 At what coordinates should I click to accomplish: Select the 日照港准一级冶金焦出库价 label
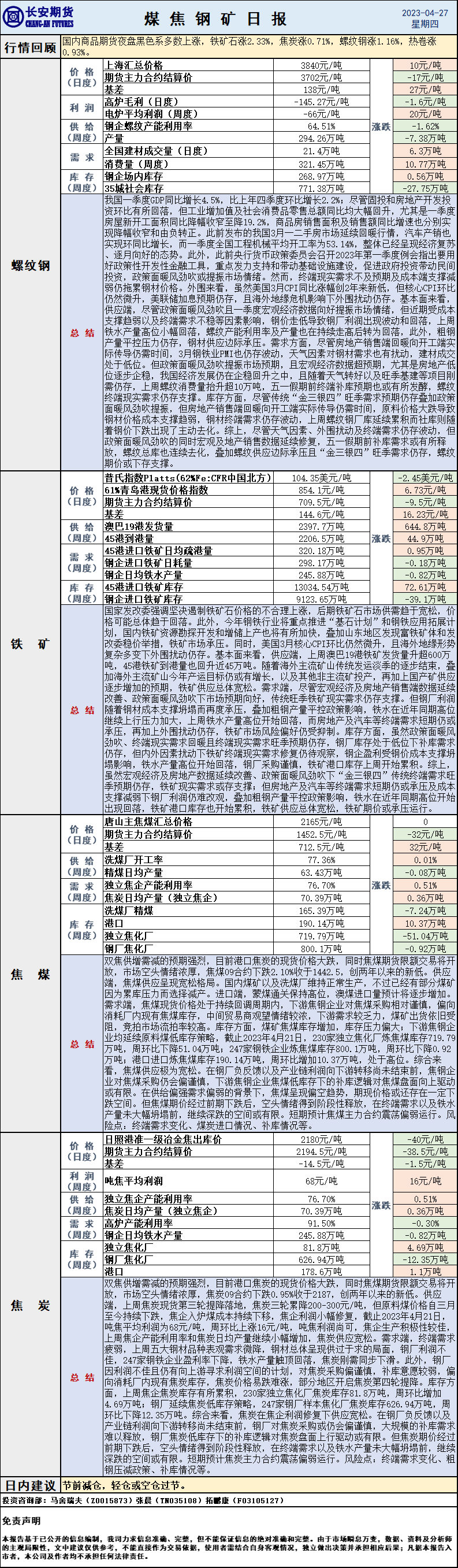coord(163,1139)
